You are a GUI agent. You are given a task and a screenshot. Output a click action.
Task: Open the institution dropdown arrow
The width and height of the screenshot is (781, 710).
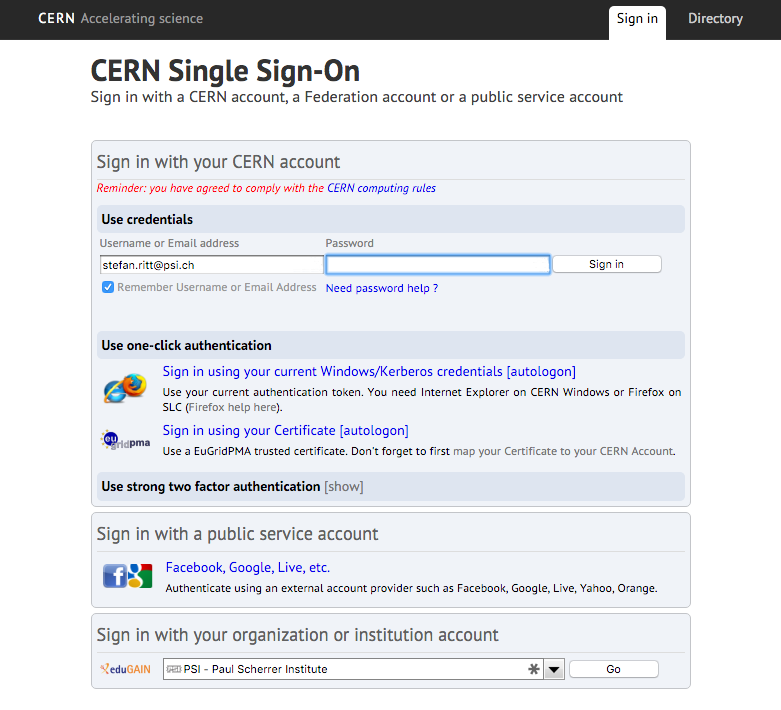click(x=554, y=669)
